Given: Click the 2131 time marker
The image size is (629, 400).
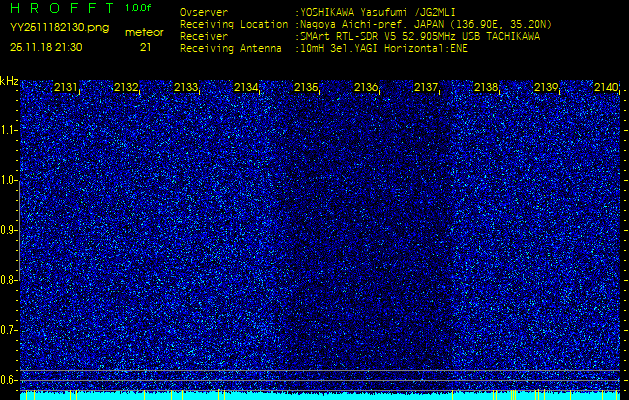Looking at the screenshot, I should point(66,87).
